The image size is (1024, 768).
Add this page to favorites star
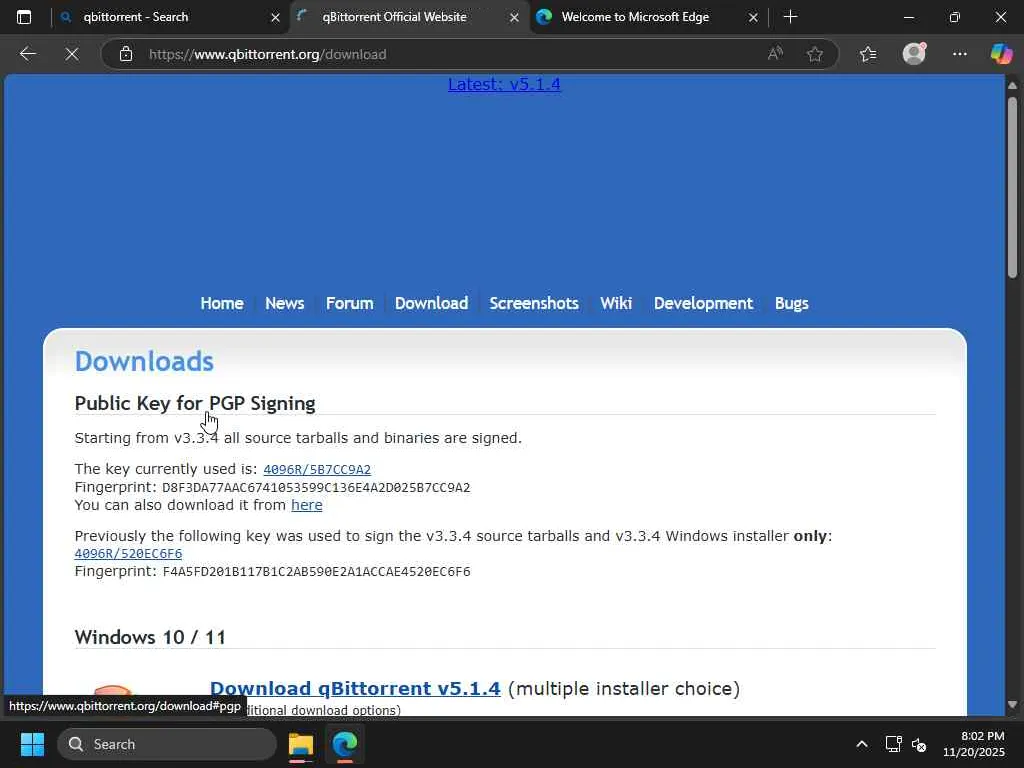(814, 54)
